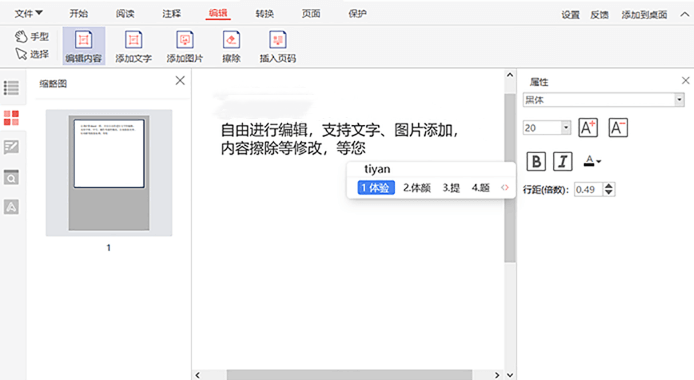Switch to the 保护 tab

(x=357, y=13)
